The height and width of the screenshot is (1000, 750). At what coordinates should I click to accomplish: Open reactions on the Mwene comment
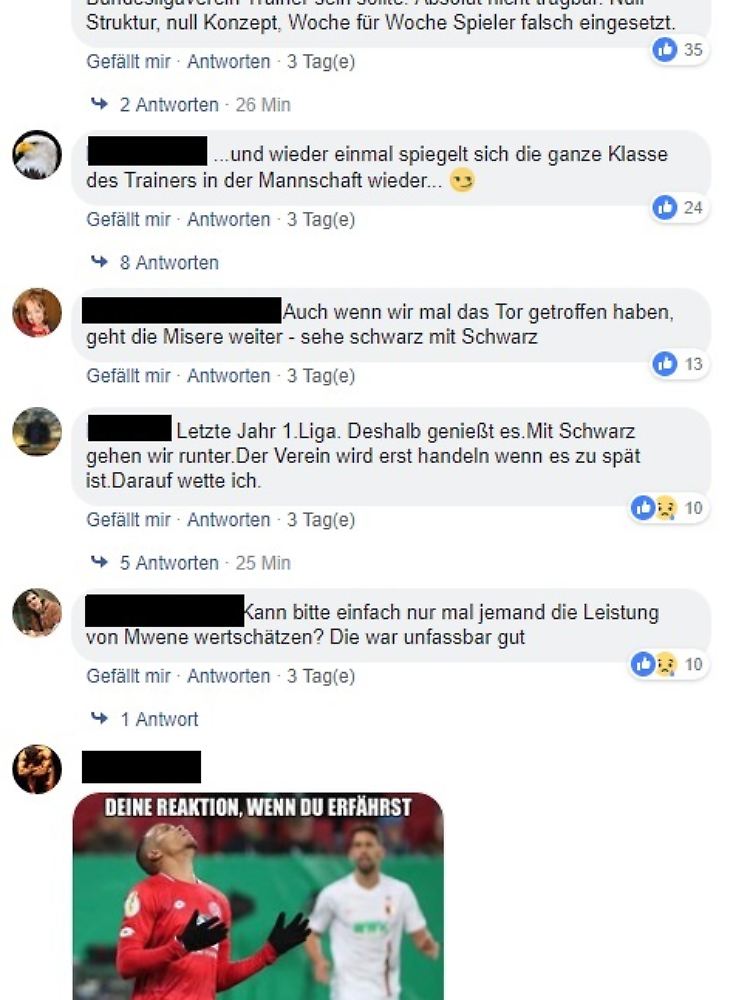click(x=668, y=665)
